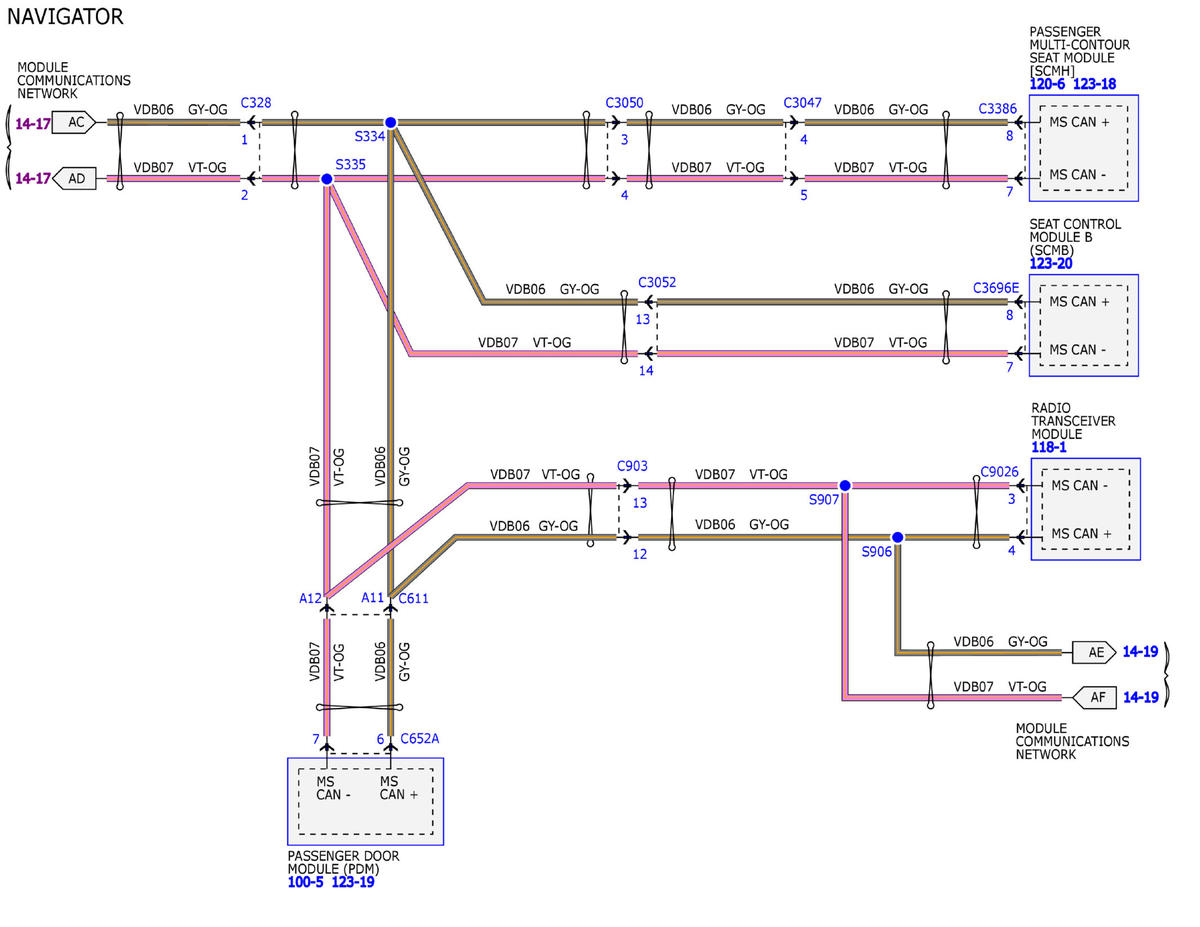Screen dimensions: 1200x927
Task: Select the AF off-page connector symbol
Action: 1095,697
